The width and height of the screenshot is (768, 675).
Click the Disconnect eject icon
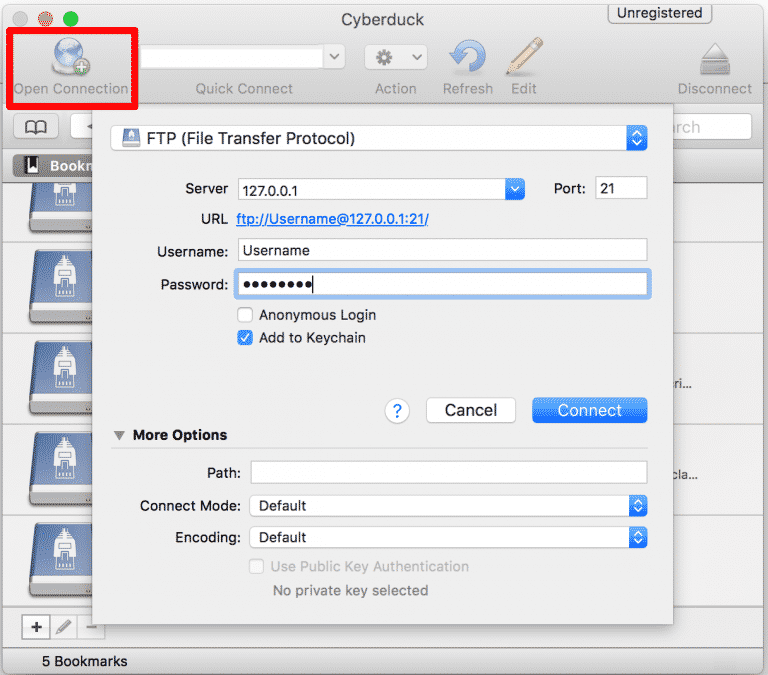coord(715,59)
